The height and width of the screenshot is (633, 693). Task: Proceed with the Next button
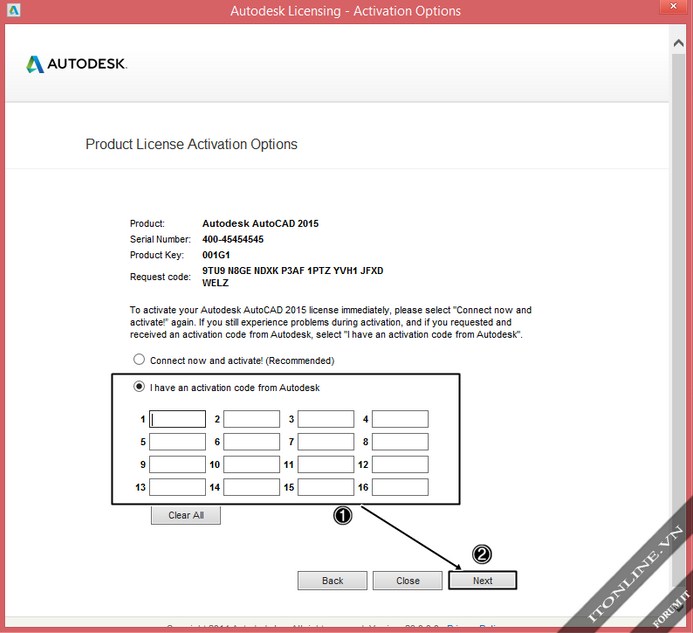pyautogui.click(x=483, y=580)
